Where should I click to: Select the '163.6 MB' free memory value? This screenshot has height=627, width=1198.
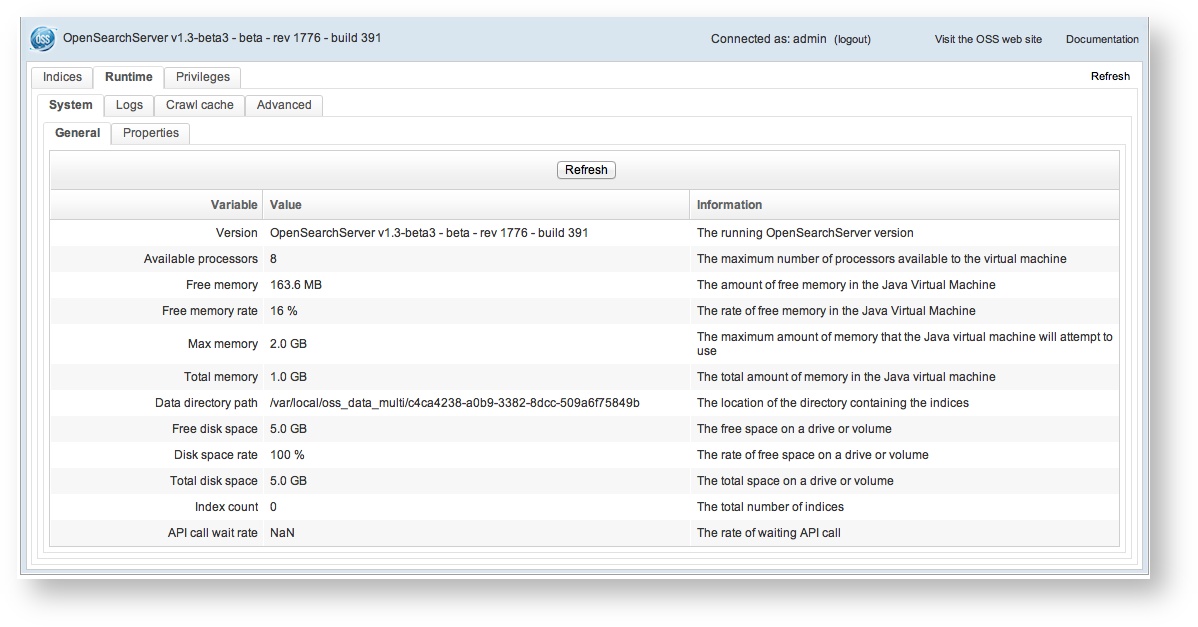coord(296,285)
